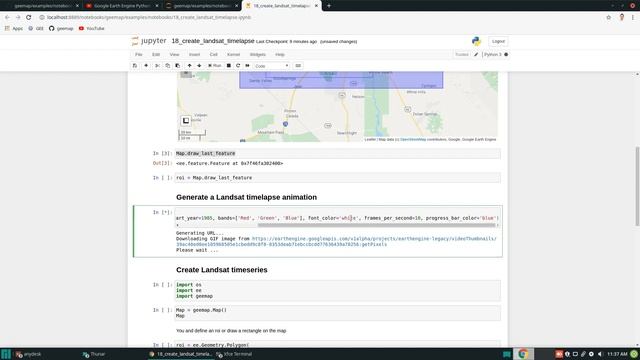640x360 pixels.
Task: Open the cell type Code dropdown
Action: pos(271,66)
